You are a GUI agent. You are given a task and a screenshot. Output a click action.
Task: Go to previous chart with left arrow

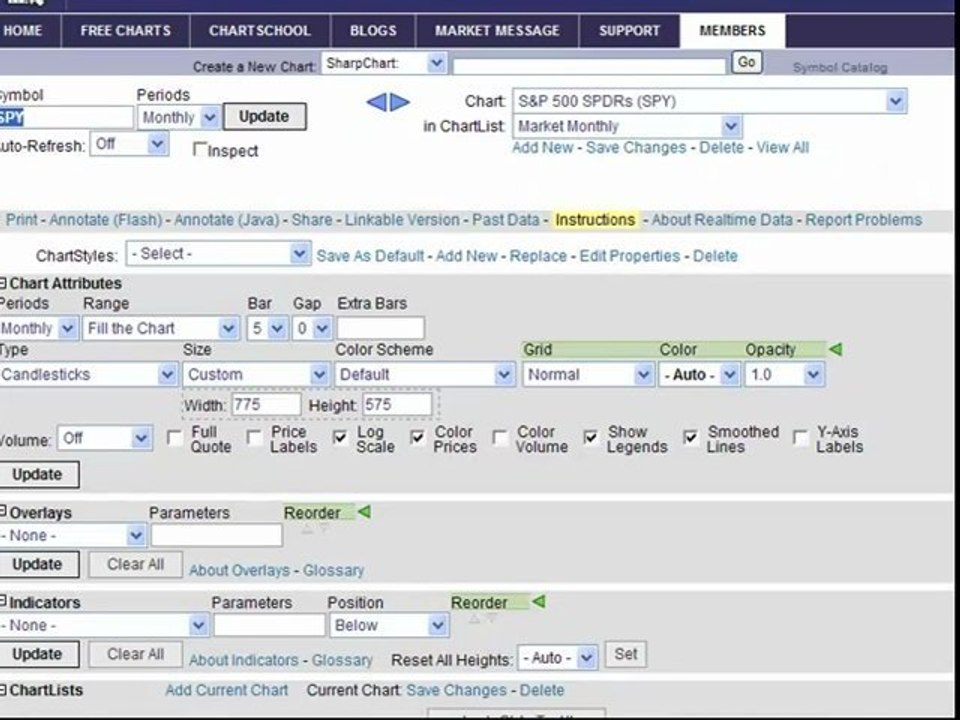coord(376,102)
